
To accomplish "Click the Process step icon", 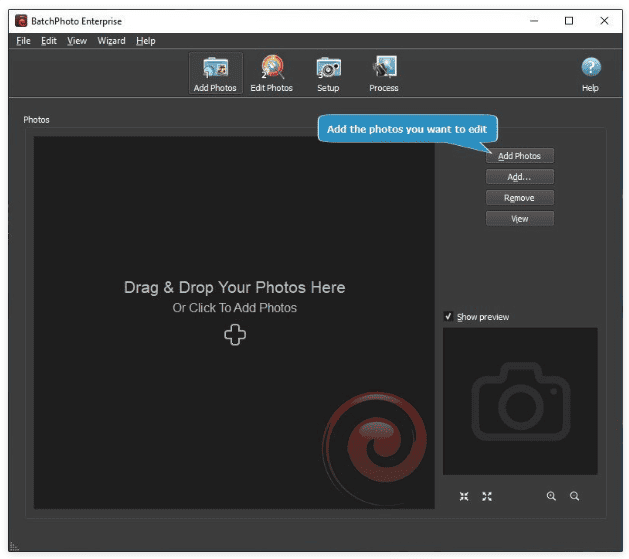I will [384, 73].
